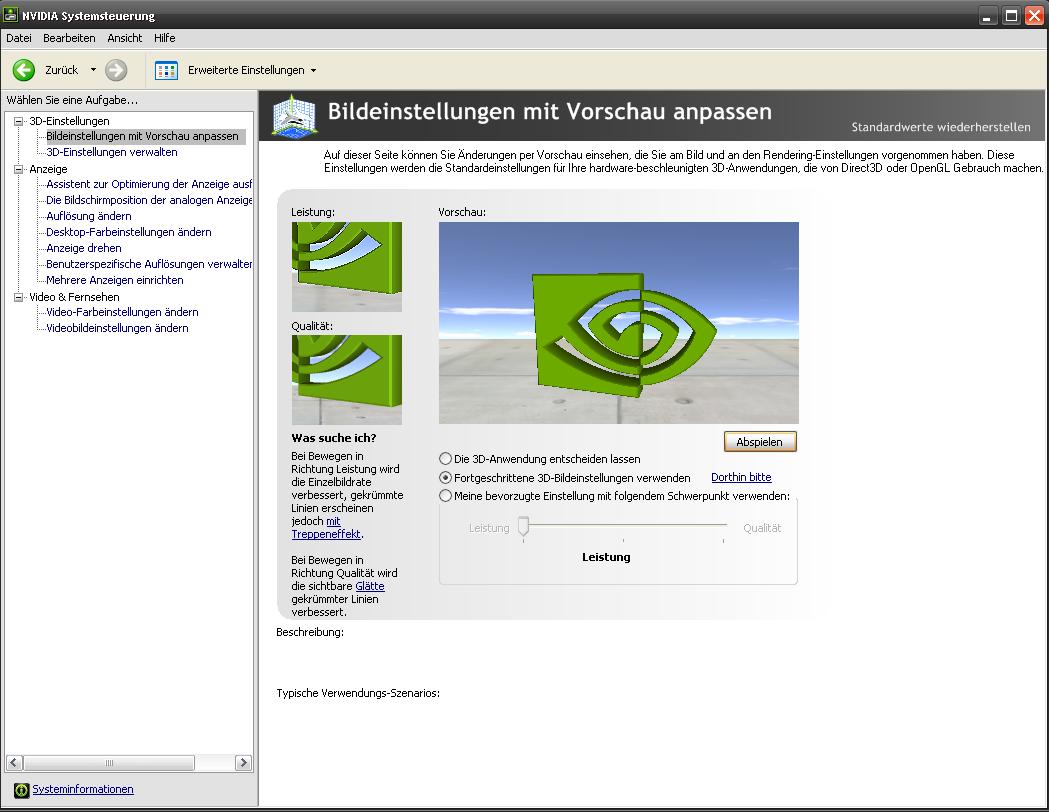The image size is (1049, 812).
Task: Select 'Mehrere Anzeigen einrichten' task
Action: click(x=114, y=280)
